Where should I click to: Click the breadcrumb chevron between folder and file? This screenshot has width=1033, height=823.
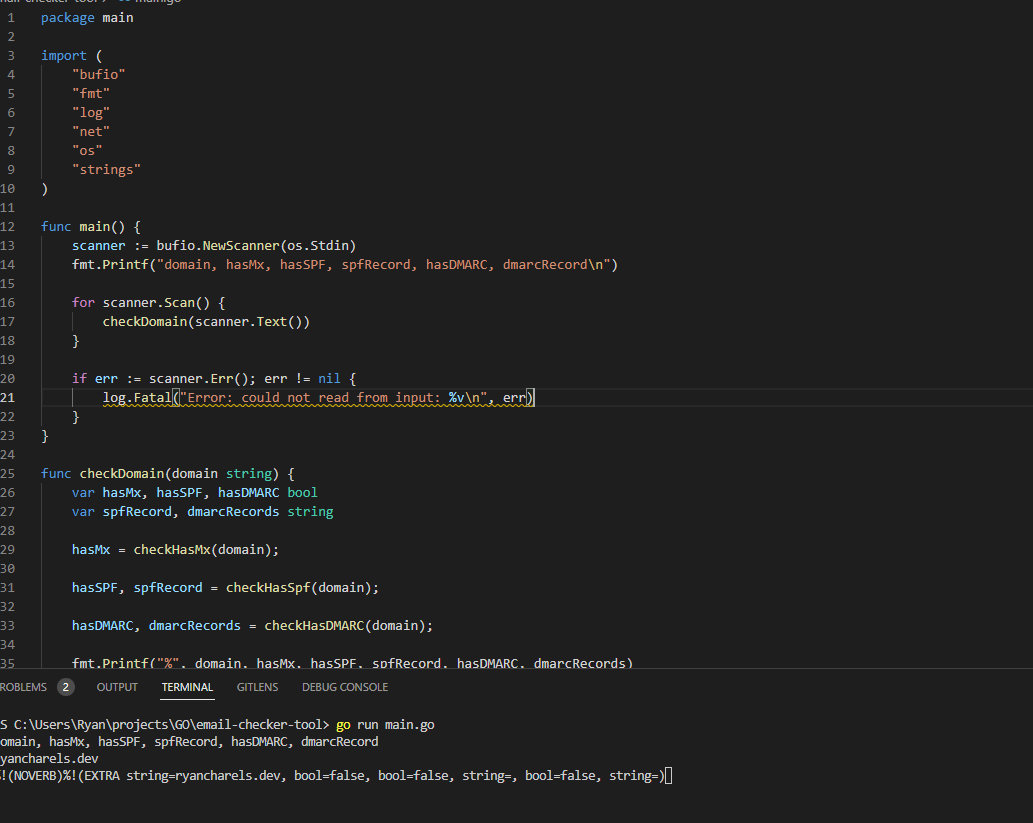tap(103, 3)
